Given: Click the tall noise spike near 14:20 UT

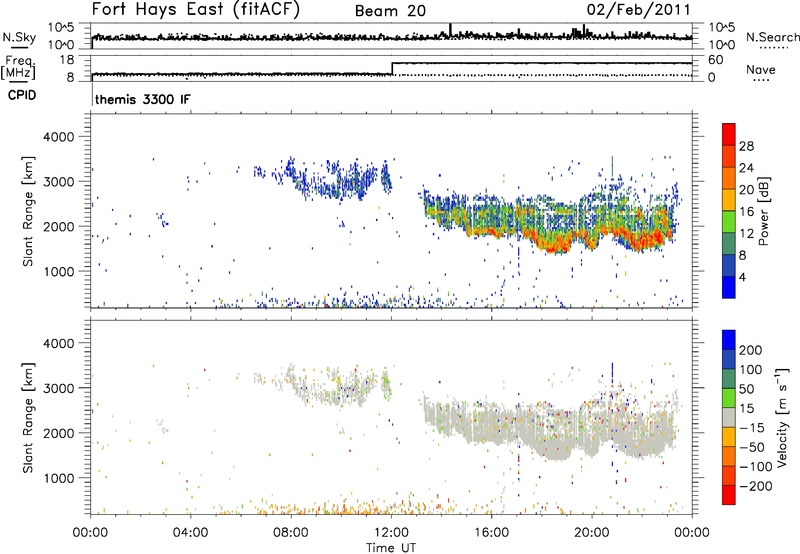Looking at the screenshot, I should click(x=450, y=30).
